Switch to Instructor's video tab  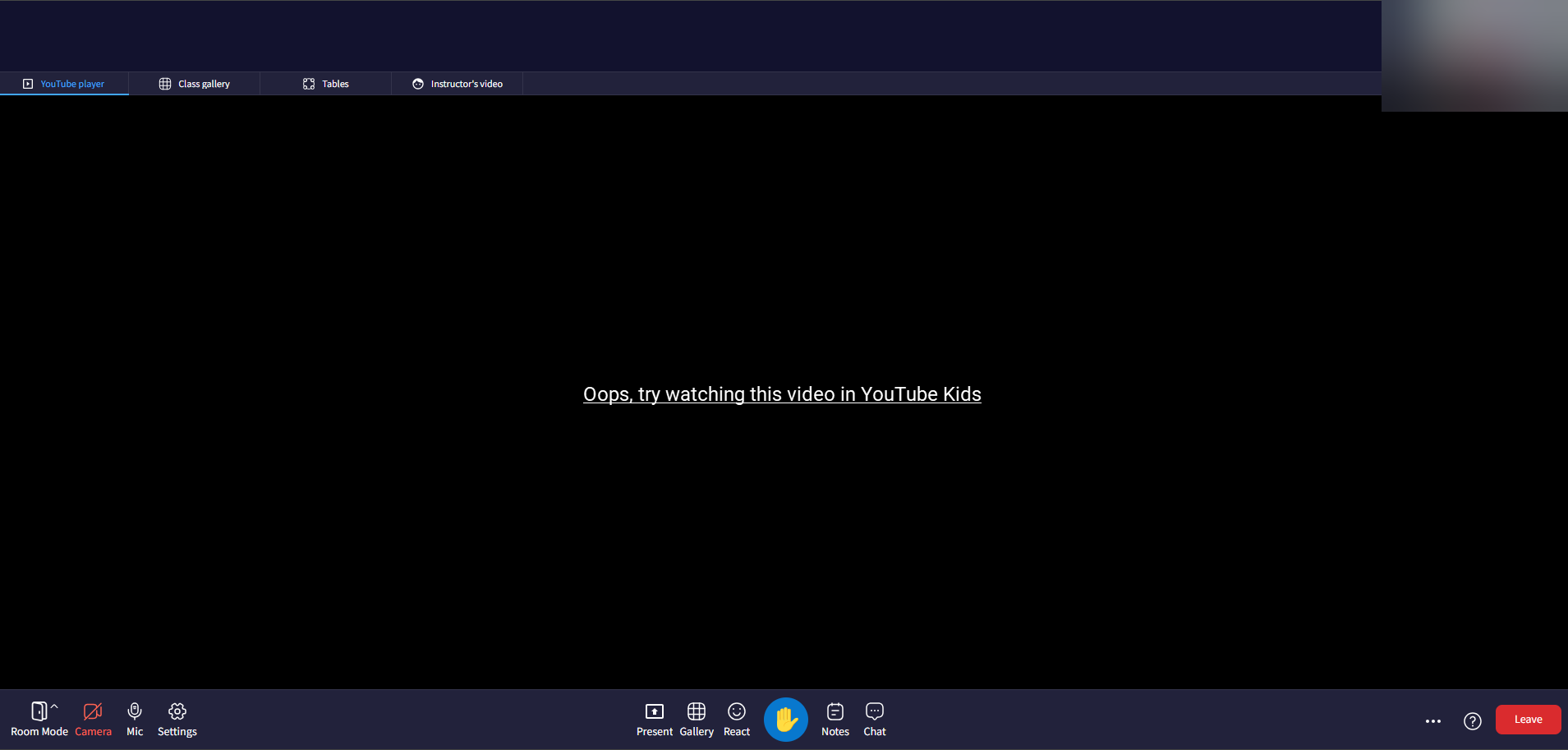pyautogui.click(x=458, y=84)
